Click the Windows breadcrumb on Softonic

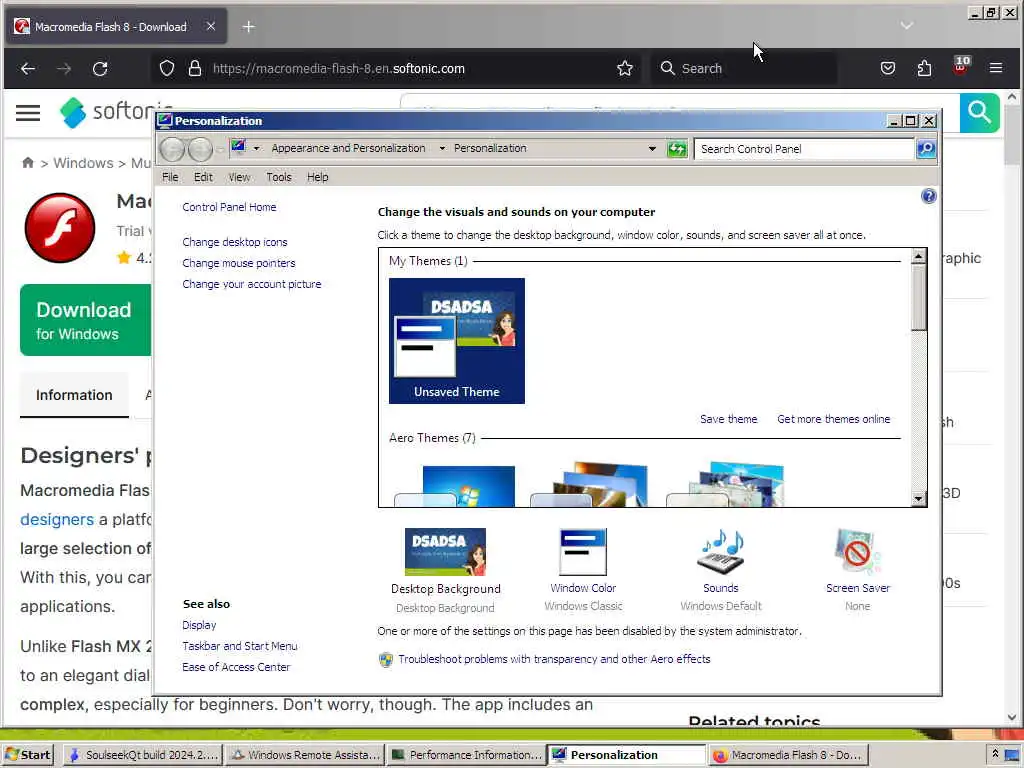tap(83, 163)
